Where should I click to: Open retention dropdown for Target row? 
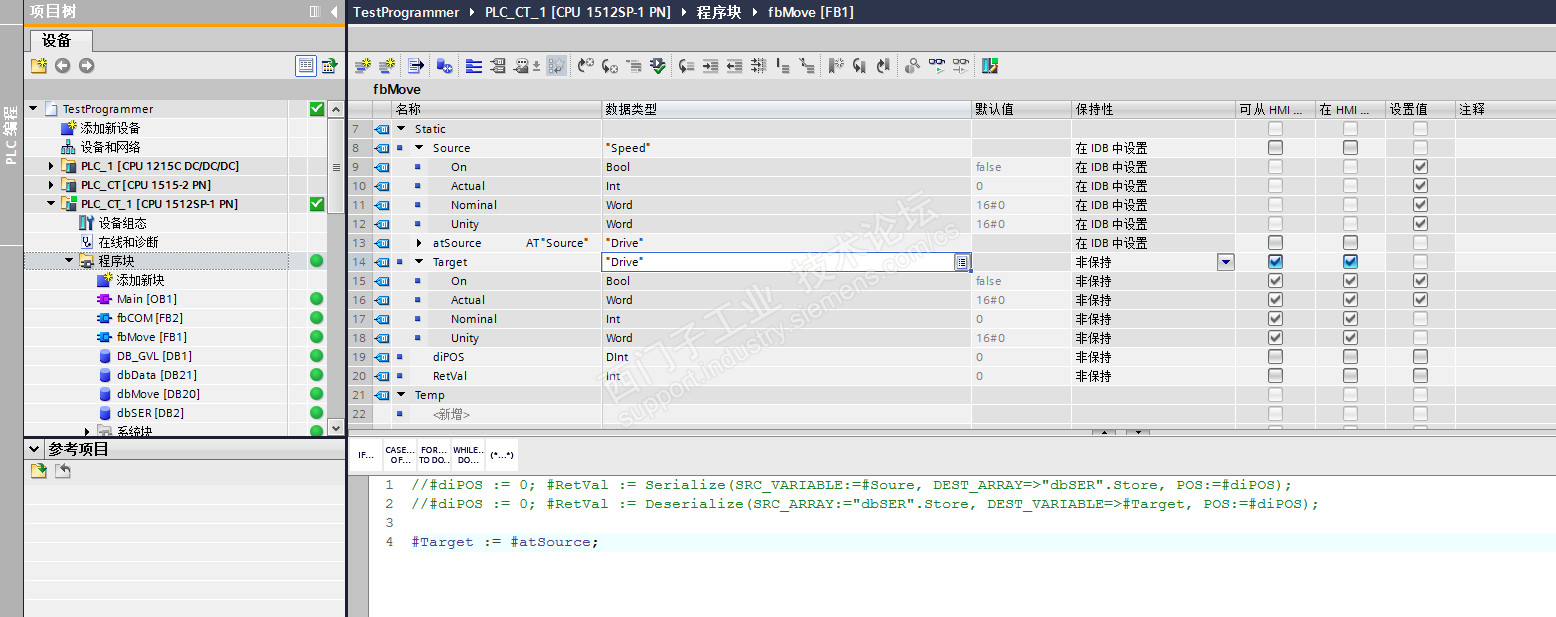(x=1225, y=262)
